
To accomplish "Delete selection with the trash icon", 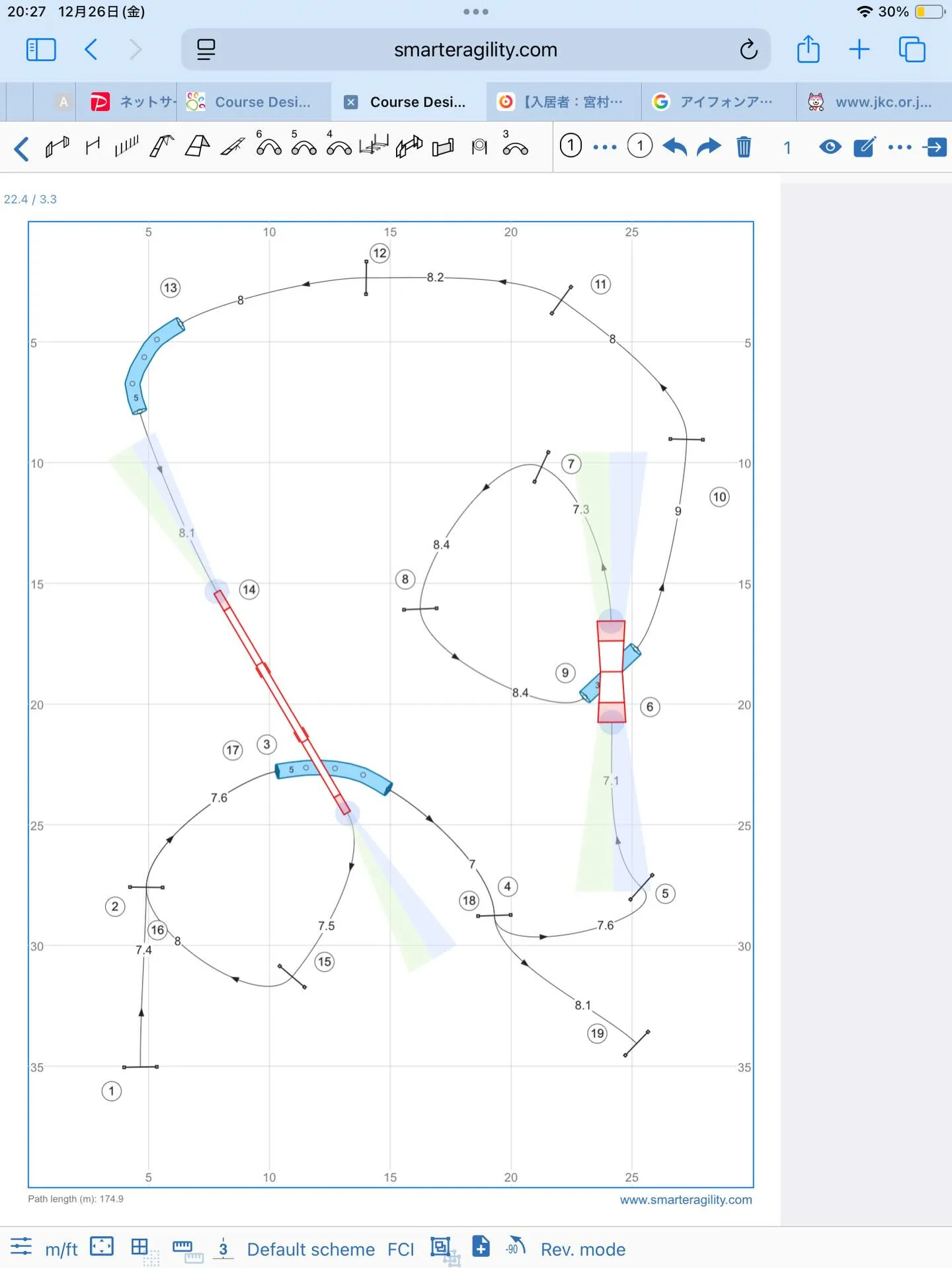I will pos(744,146).
